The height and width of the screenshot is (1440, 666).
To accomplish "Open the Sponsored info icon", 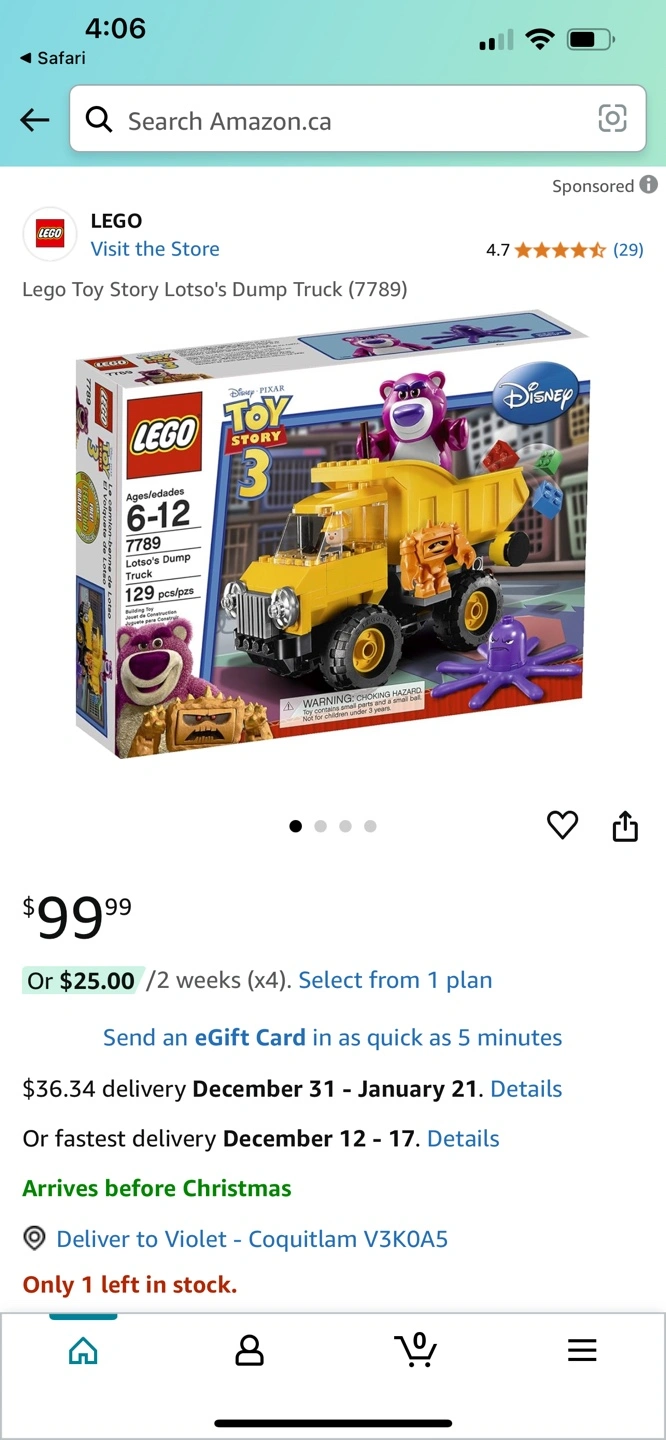I will (x=649, y=185).
